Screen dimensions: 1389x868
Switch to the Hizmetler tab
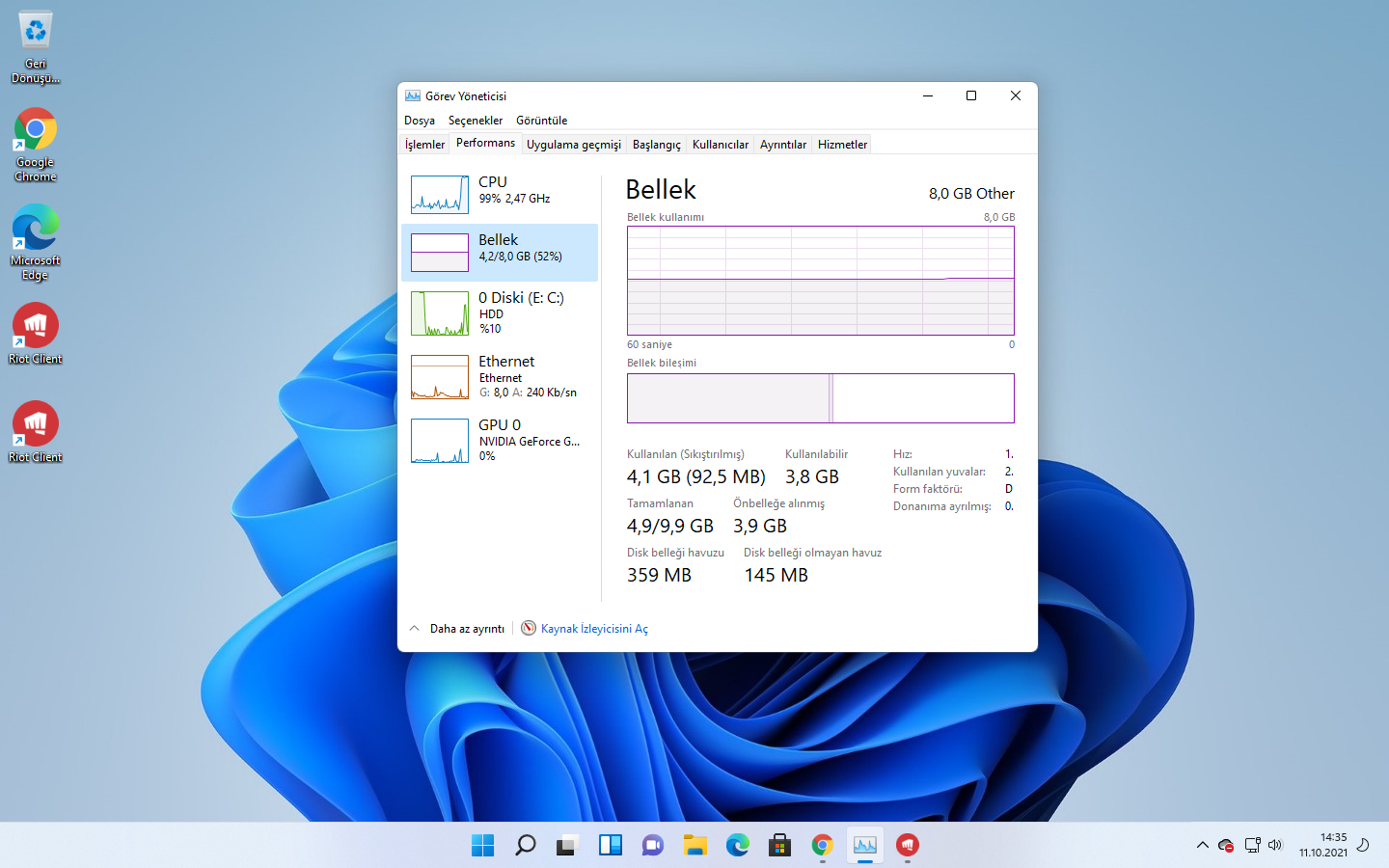[x=843, y=145]
